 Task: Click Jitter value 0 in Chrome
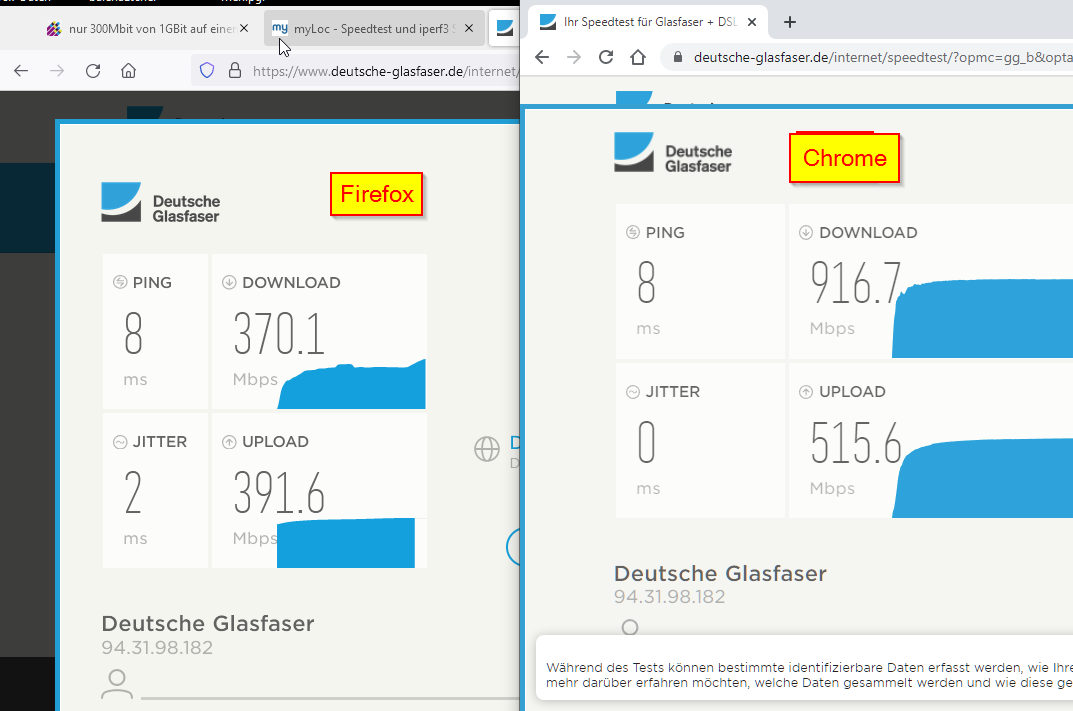[x=646, y=443]
